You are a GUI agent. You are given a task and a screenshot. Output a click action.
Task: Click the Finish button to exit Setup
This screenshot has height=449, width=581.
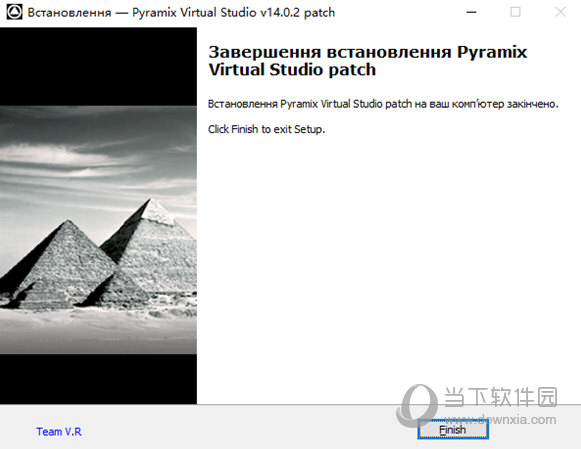pos(453,430)
